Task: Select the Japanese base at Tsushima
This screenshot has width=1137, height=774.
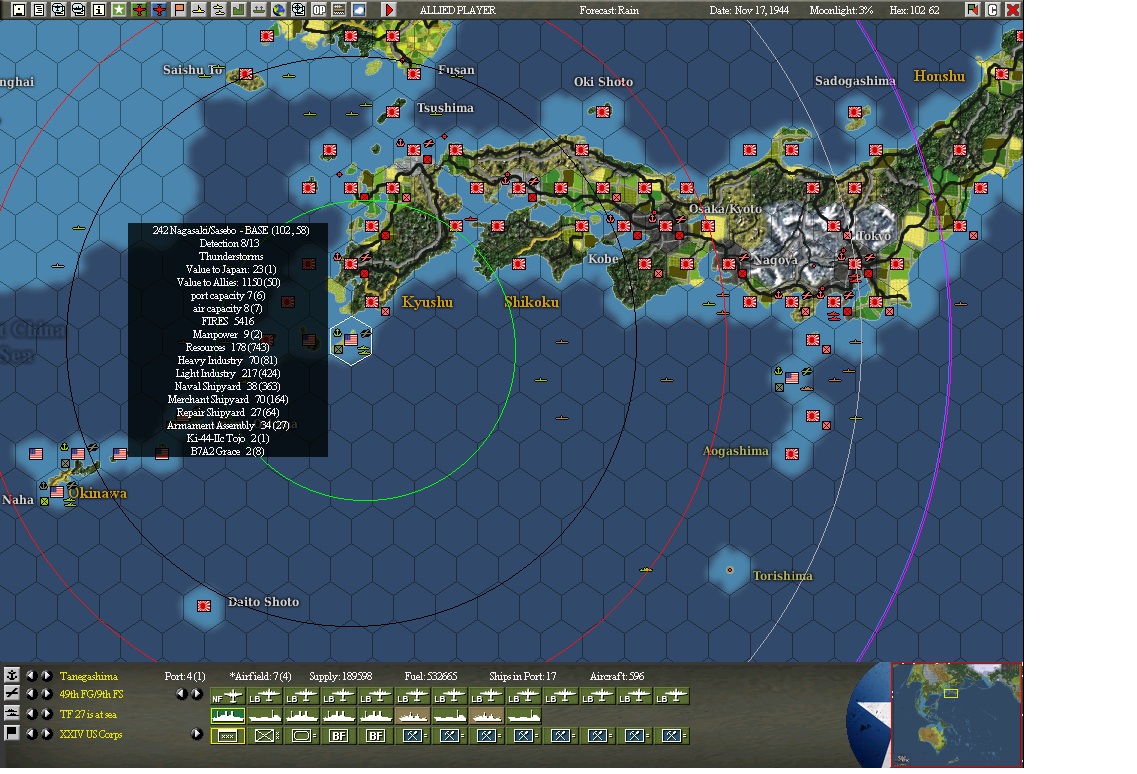Action: coord(393,112)
